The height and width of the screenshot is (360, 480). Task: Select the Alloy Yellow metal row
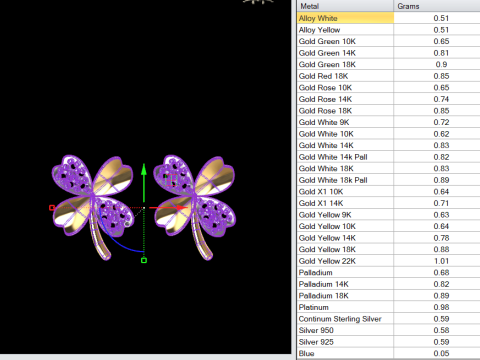point(388,30)
